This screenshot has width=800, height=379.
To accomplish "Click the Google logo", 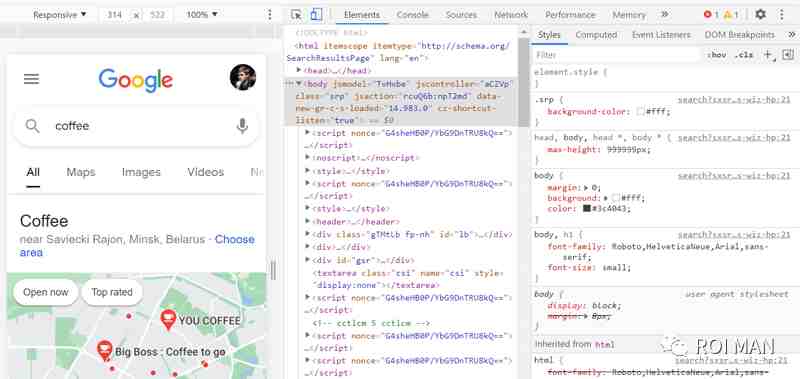I will 136,80.
